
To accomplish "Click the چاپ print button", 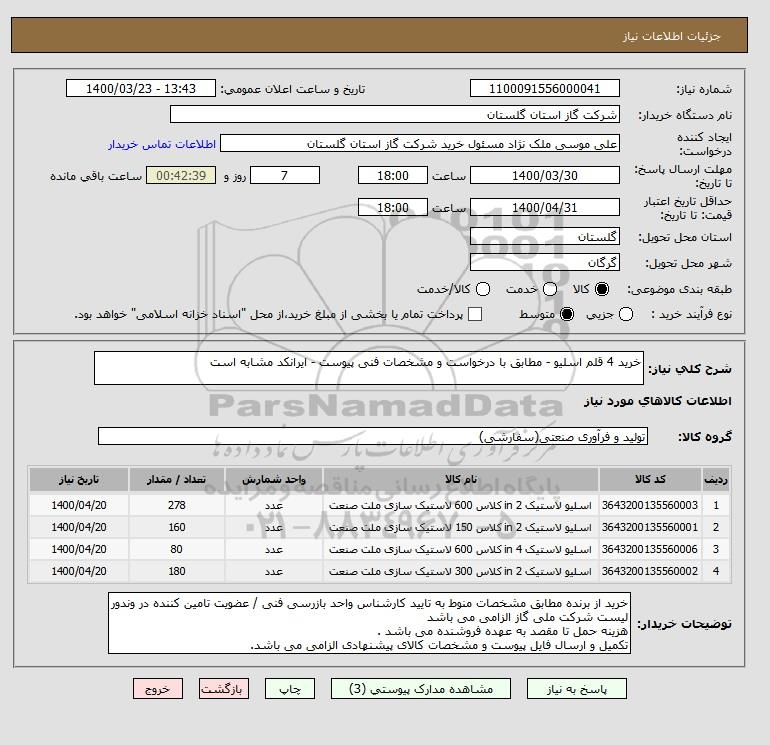I will point(290,689).
